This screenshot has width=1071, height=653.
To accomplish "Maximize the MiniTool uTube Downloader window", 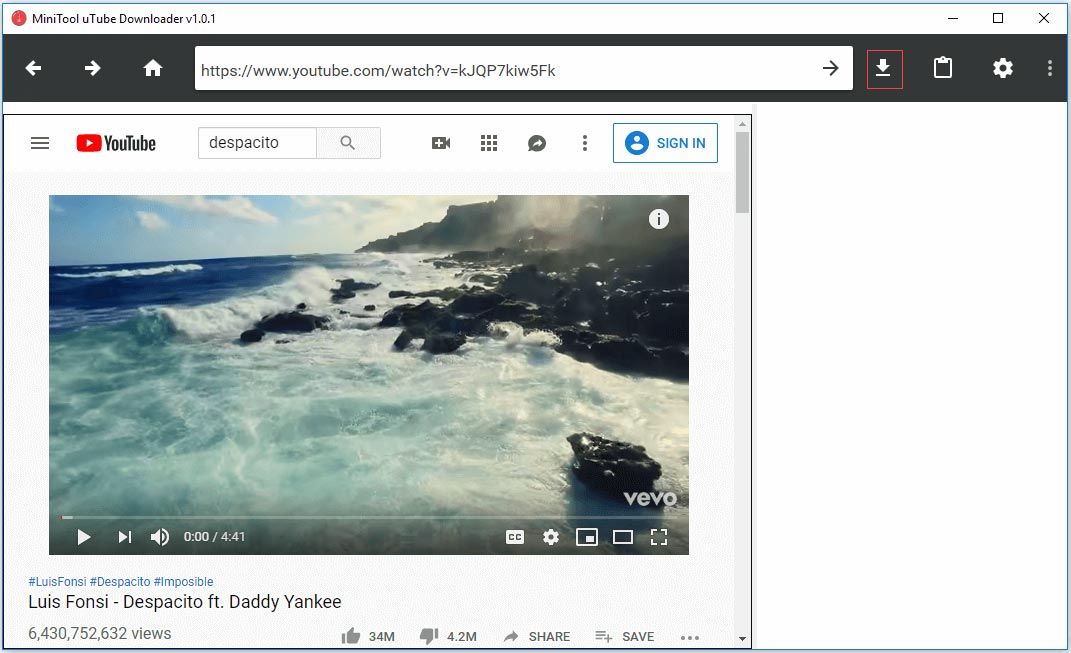I will tap(998, 18).
